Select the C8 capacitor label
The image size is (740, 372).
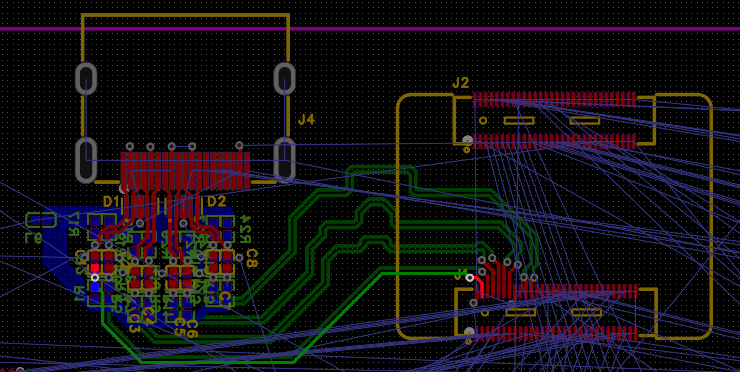tap(251, 258)
